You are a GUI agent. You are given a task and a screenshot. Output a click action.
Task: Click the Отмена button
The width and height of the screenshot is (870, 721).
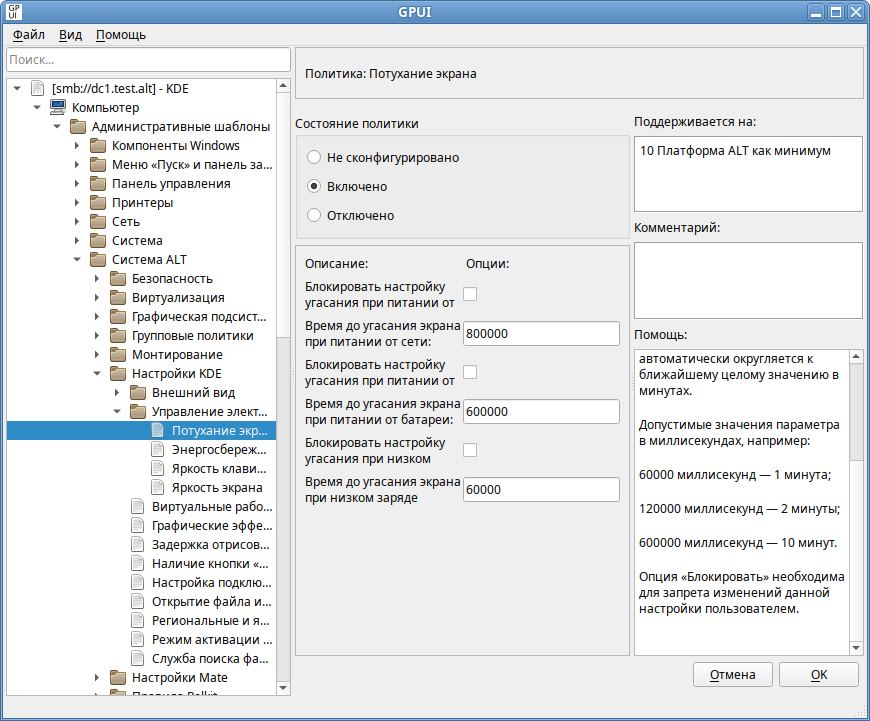point(732,674)
